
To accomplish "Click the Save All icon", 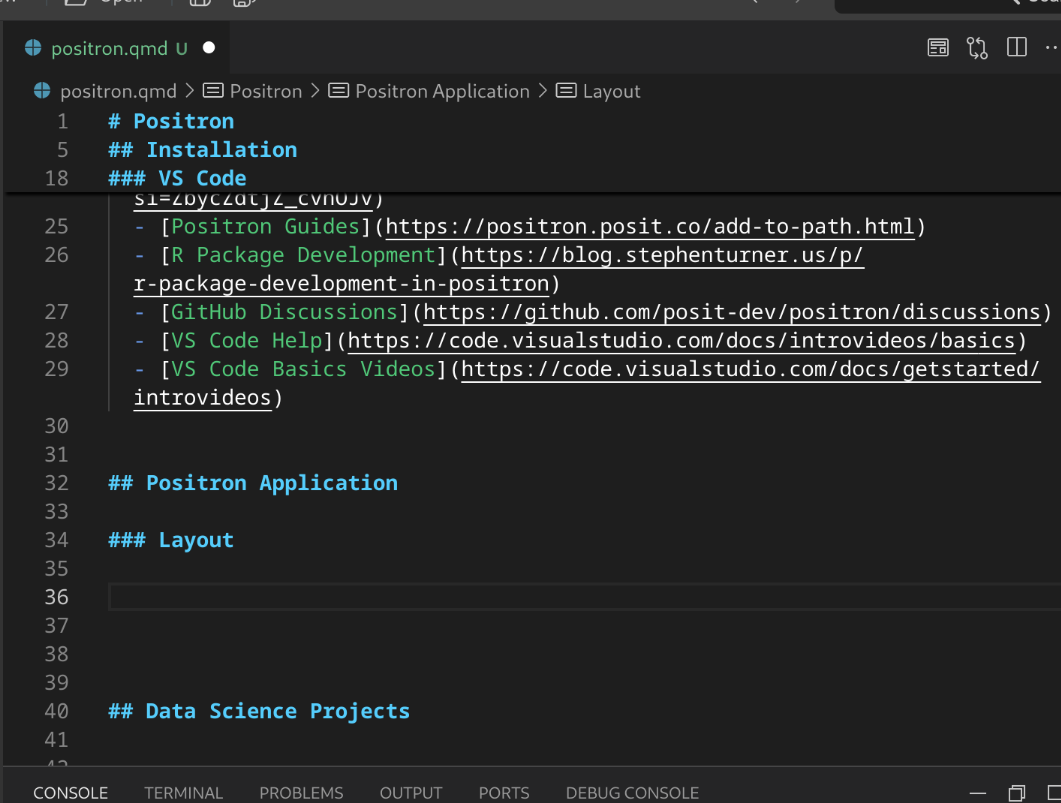I will 243,4.
